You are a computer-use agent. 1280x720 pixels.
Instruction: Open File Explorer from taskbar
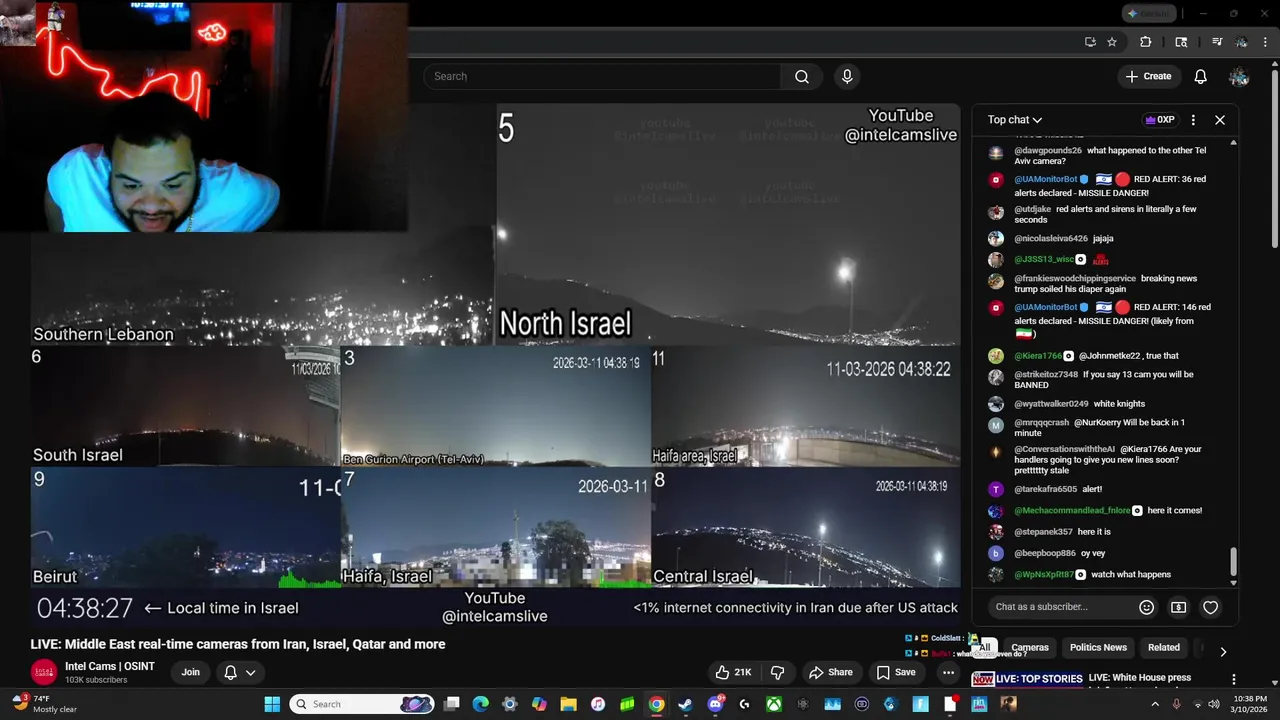click(568, 704)
